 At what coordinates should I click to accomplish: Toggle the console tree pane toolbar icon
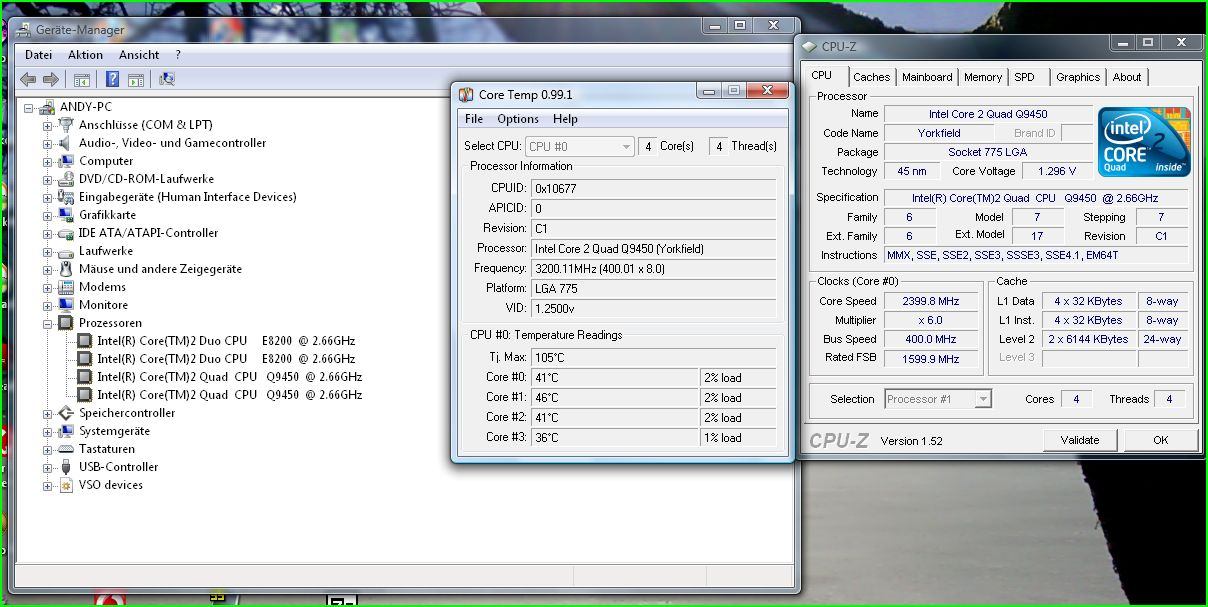point(82,79)
